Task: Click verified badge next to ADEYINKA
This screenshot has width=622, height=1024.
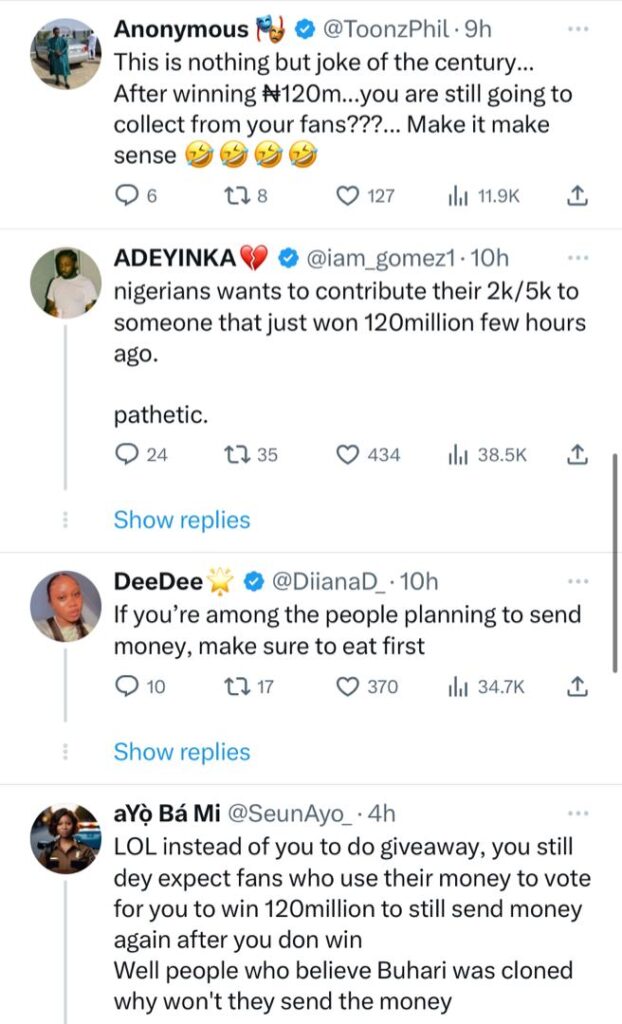Action: click(289, 257)
